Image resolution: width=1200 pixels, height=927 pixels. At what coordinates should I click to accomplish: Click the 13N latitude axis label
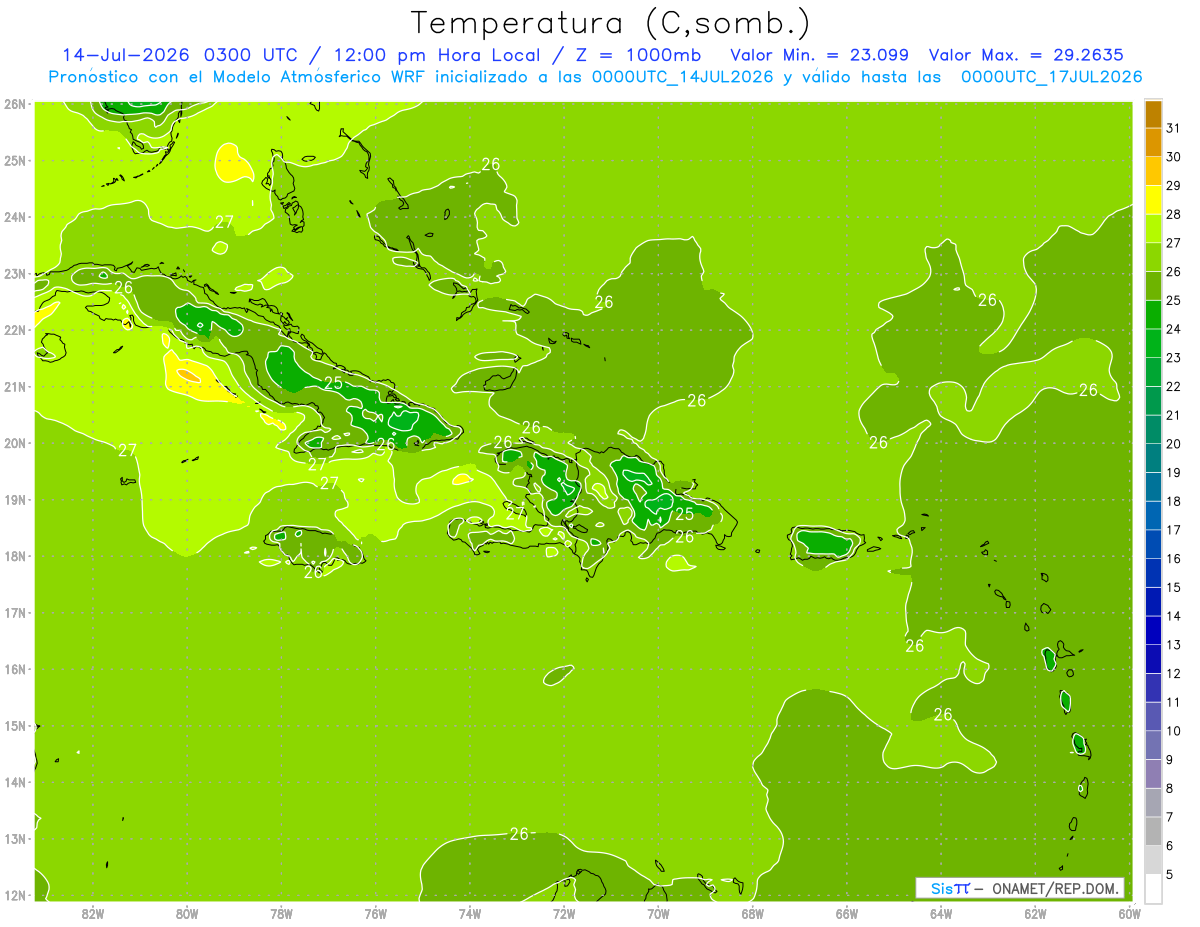click(14, 838)
